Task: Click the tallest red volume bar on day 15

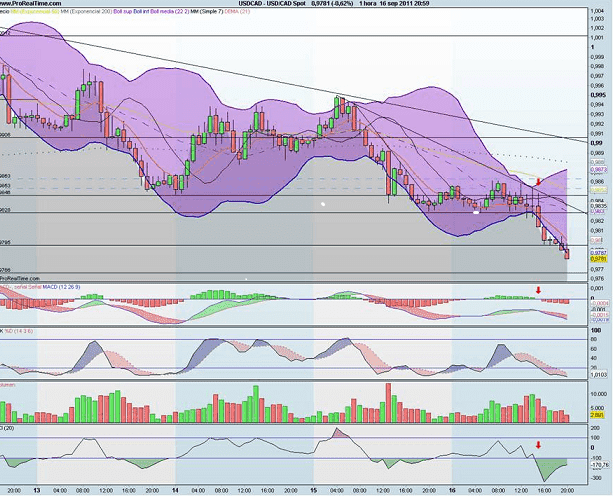Action: click(388, 403)
